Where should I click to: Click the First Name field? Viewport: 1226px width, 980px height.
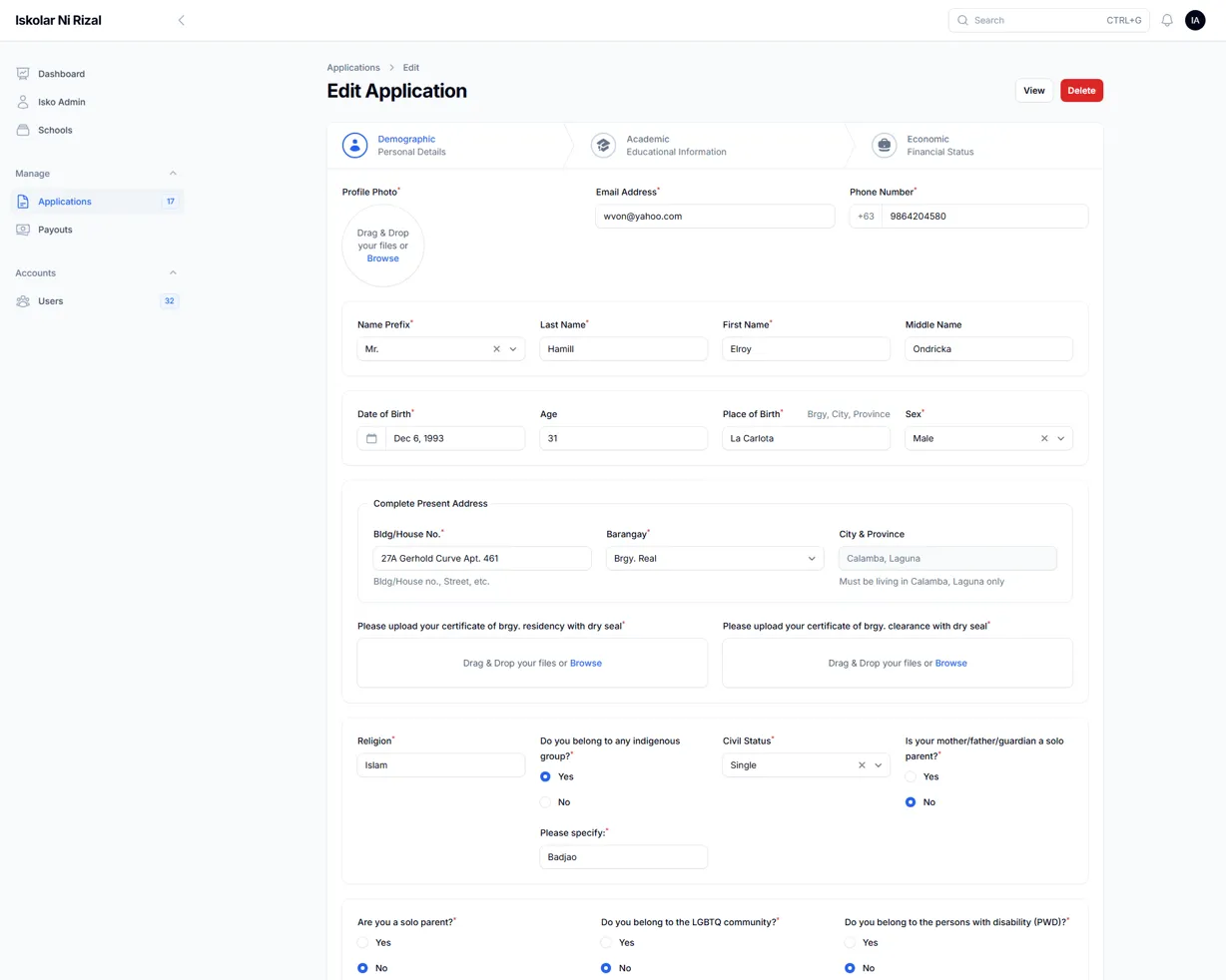807,349
